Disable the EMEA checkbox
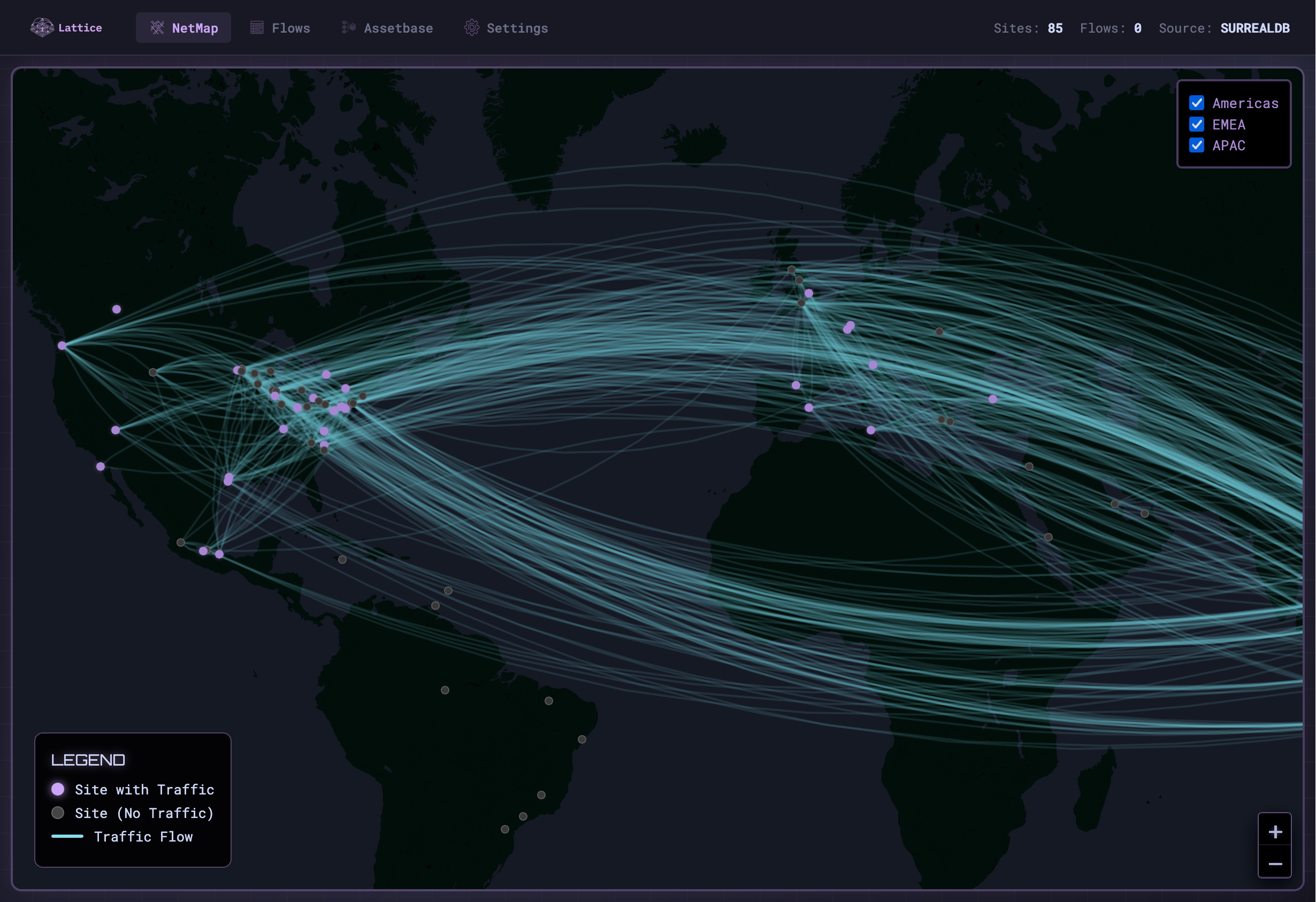This screenshot has width=1316, height=902. point(1197,124)
